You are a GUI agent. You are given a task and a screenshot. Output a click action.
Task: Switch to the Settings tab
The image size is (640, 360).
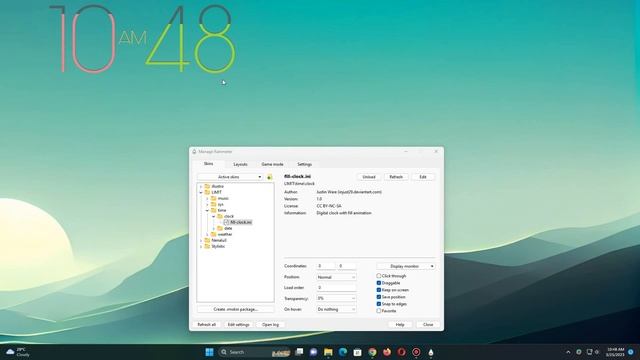pos(304,164)
